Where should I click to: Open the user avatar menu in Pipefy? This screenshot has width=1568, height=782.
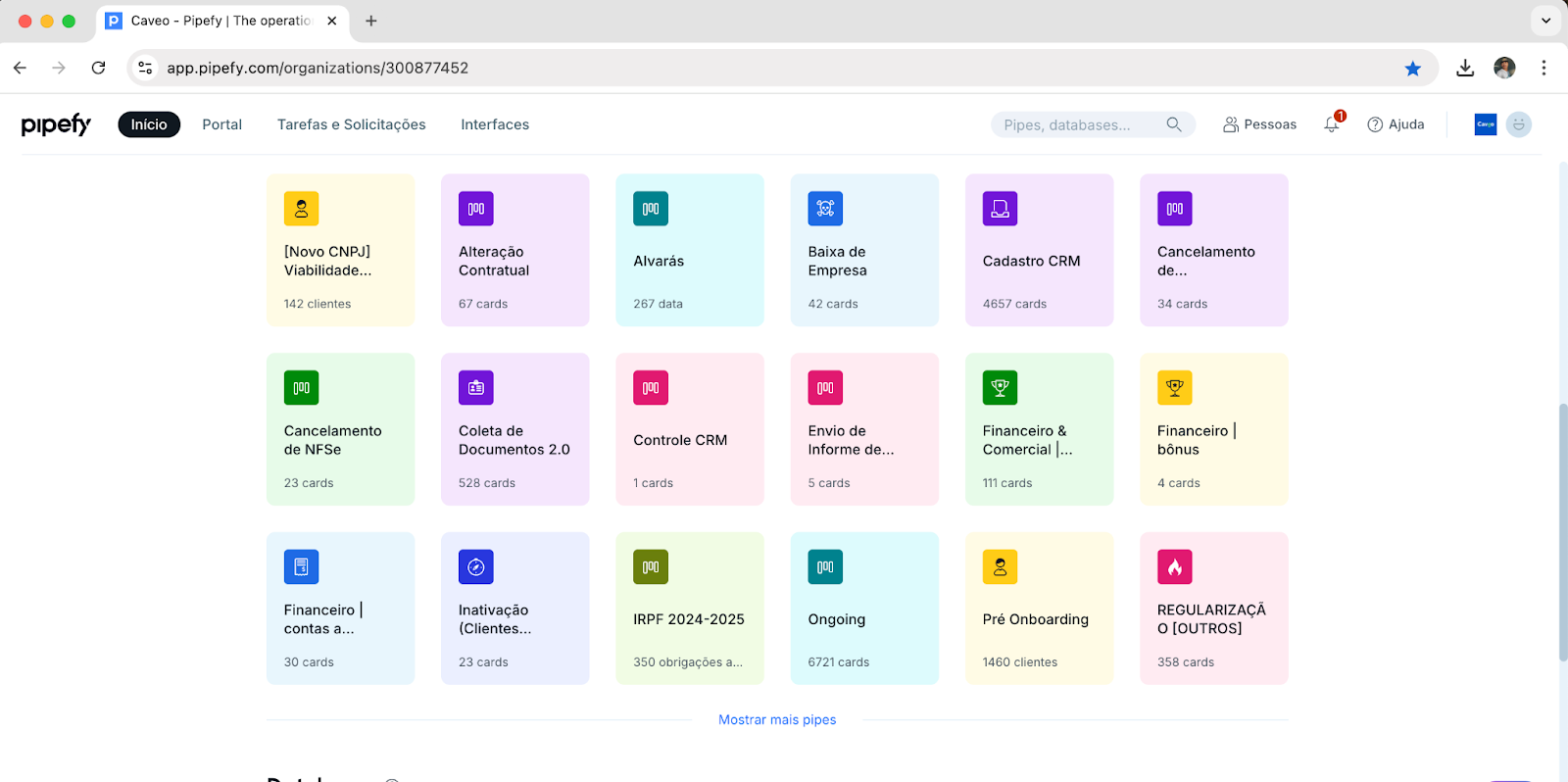coord(1518,124)
